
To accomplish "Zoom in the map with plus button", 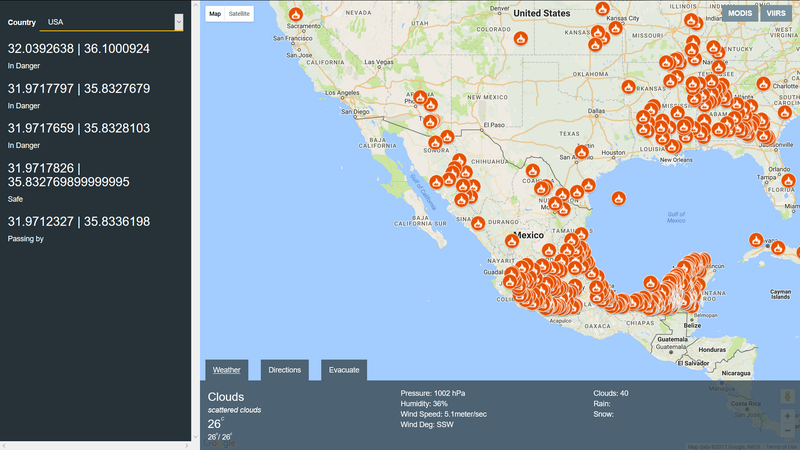I will tap(787, 415).
